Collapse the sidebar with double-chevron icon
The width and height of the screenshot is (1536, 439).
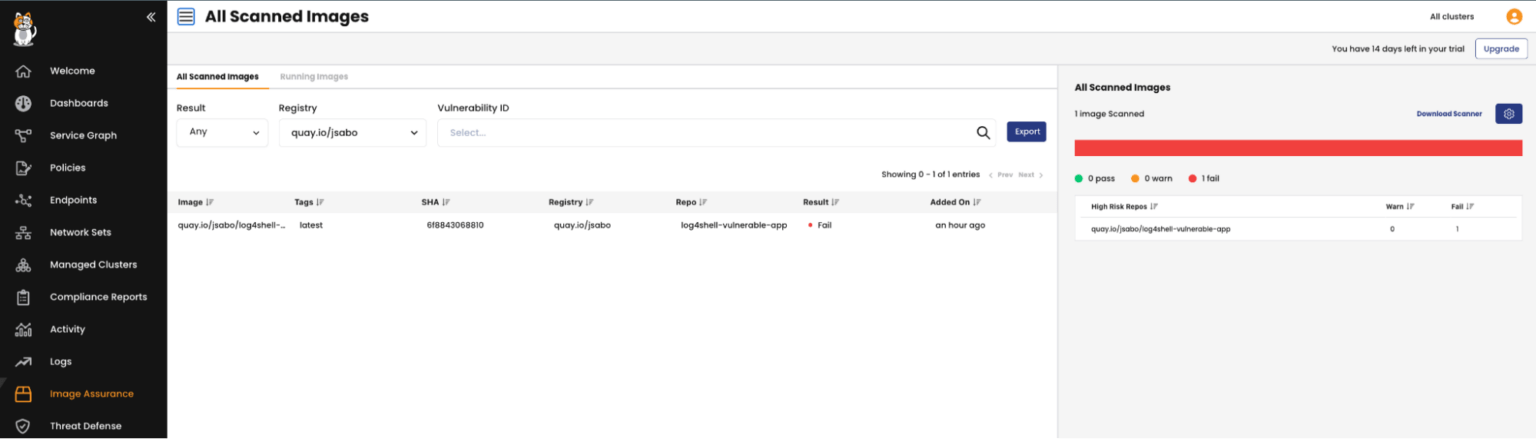pos(150,17)
